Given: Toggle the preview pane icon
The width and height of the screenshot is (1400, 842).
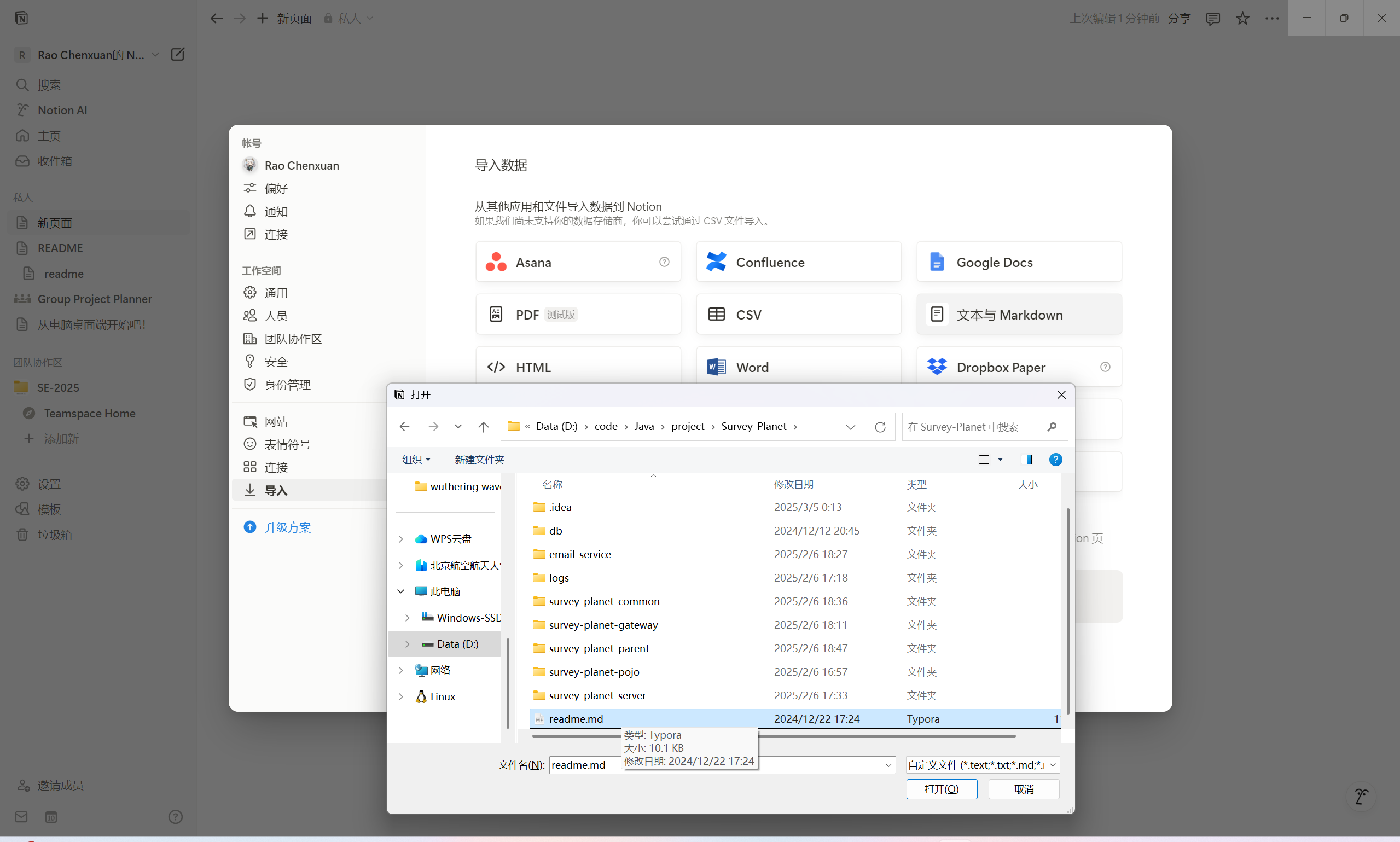Looking at the screenshot, I should pos(1026,460).
